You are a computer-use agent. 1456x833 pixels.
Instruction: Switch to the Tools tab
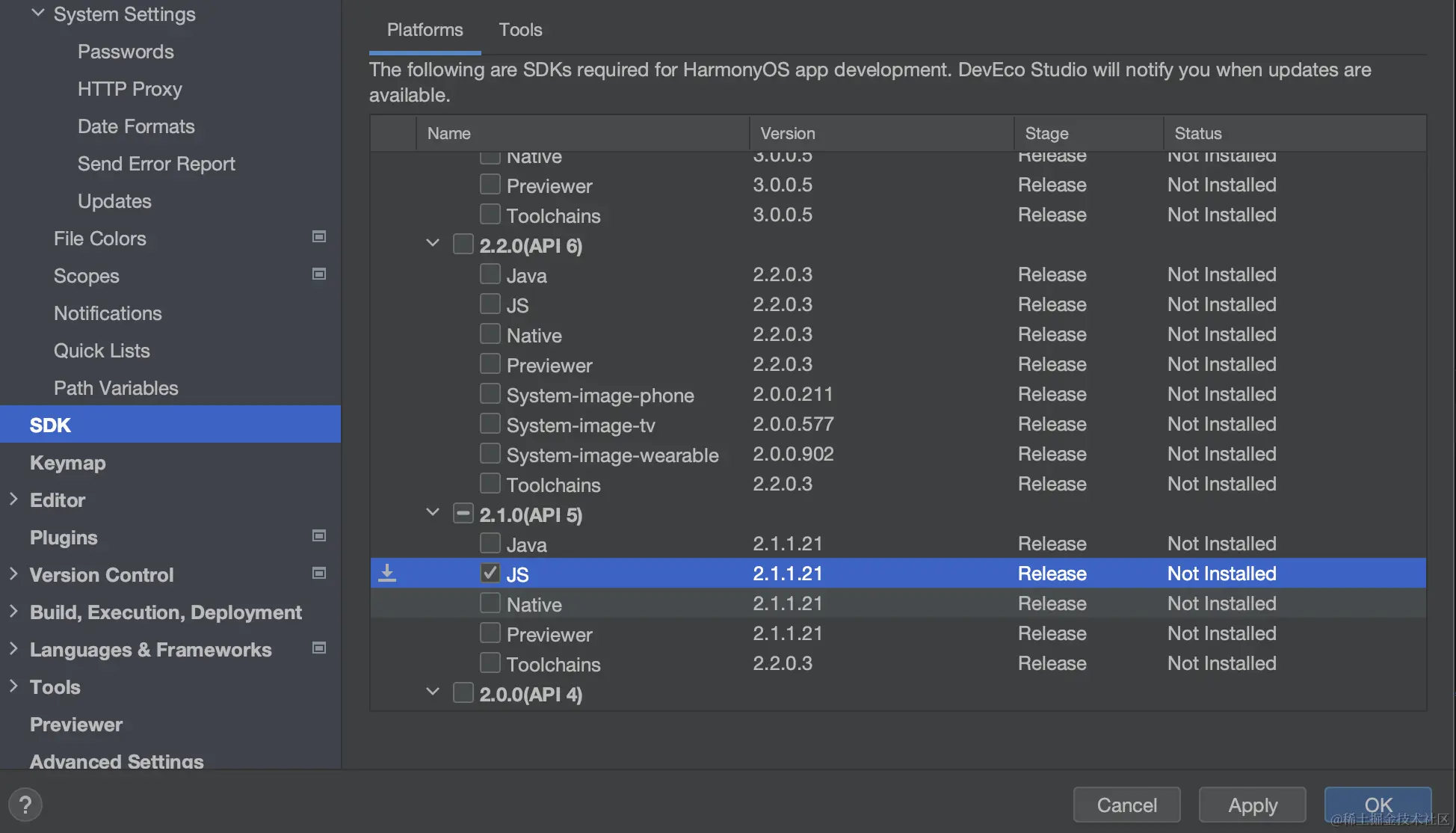click(x=520, y=30)
